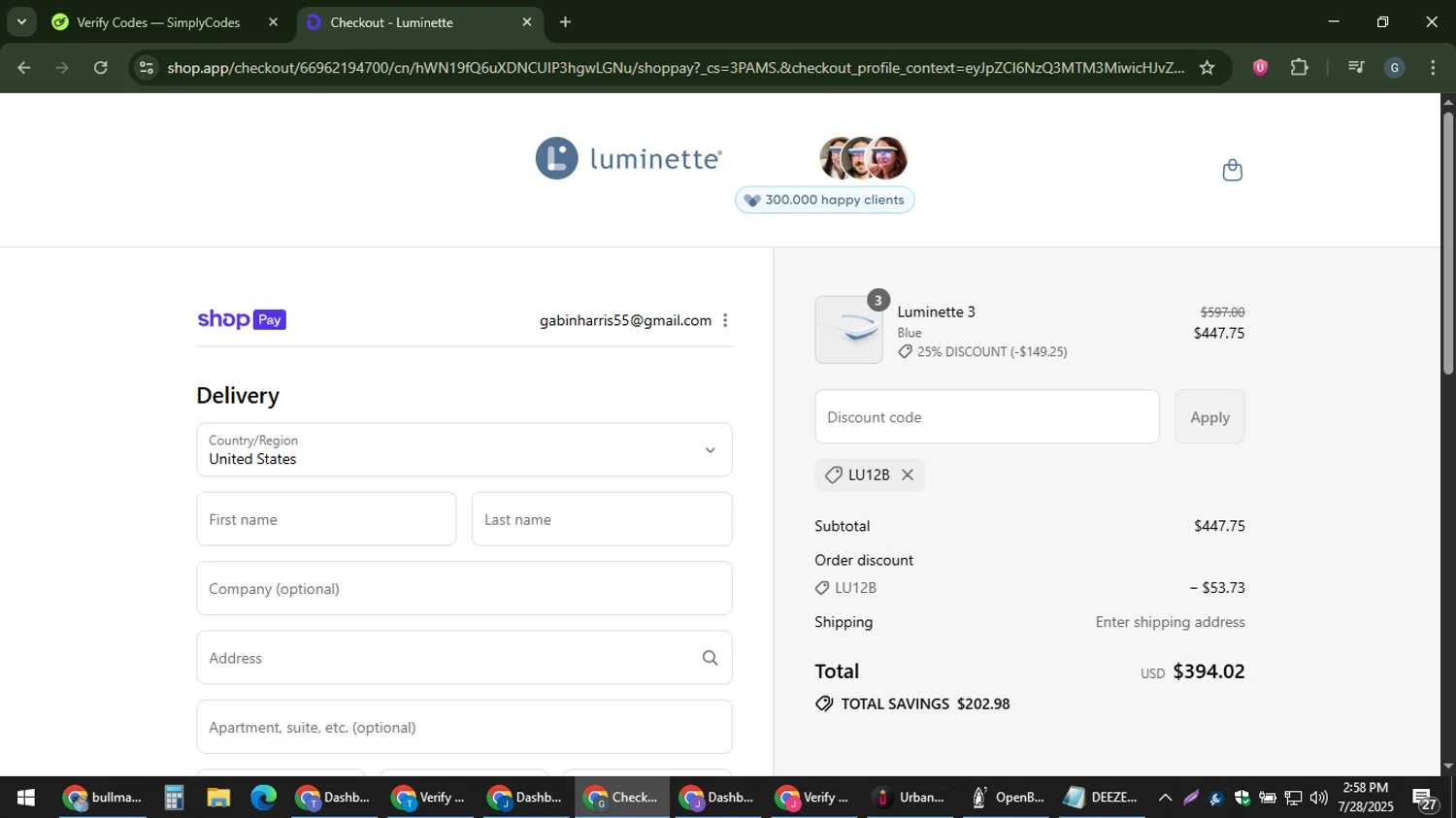Expand the Country/Region dropdown

464,449
